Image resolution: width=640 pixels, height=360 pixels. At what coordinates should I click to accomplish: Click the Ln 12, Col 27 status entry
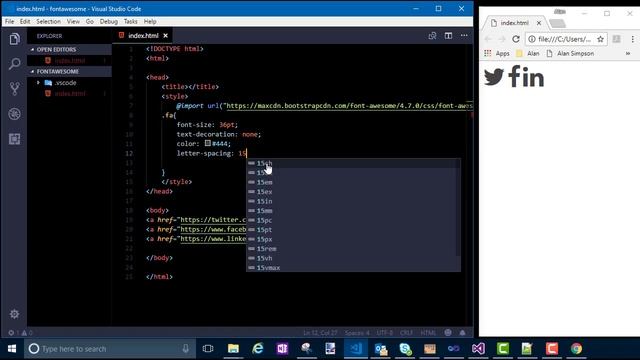[320, 333]
